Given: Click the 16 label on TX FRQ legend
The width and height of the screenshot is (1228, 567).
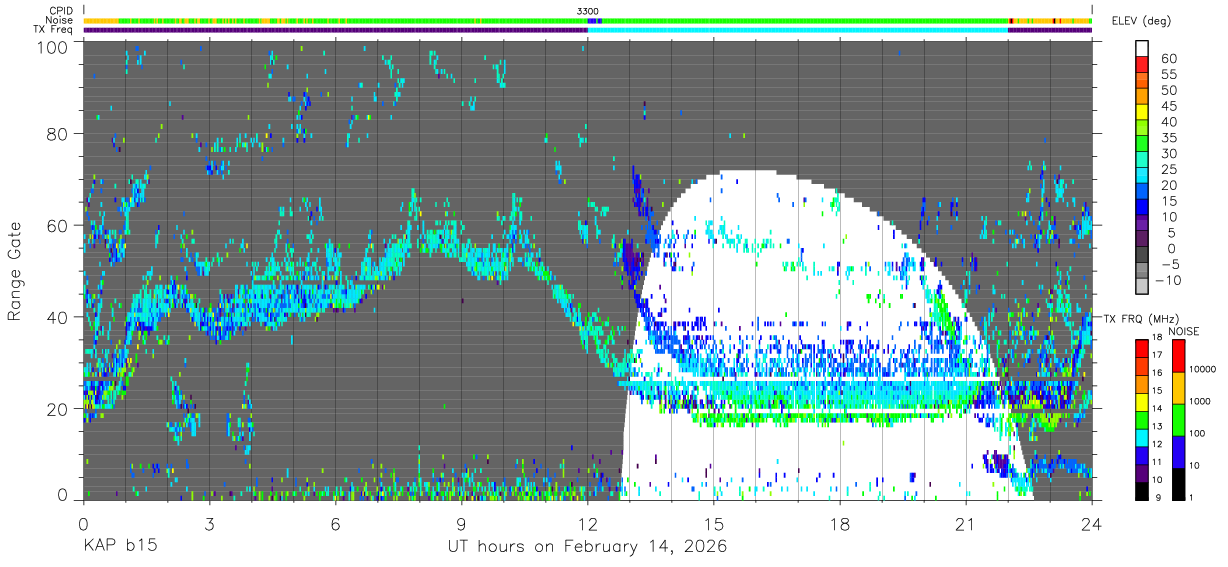Looking at the screenshot, I should [x=1155, y=373].
